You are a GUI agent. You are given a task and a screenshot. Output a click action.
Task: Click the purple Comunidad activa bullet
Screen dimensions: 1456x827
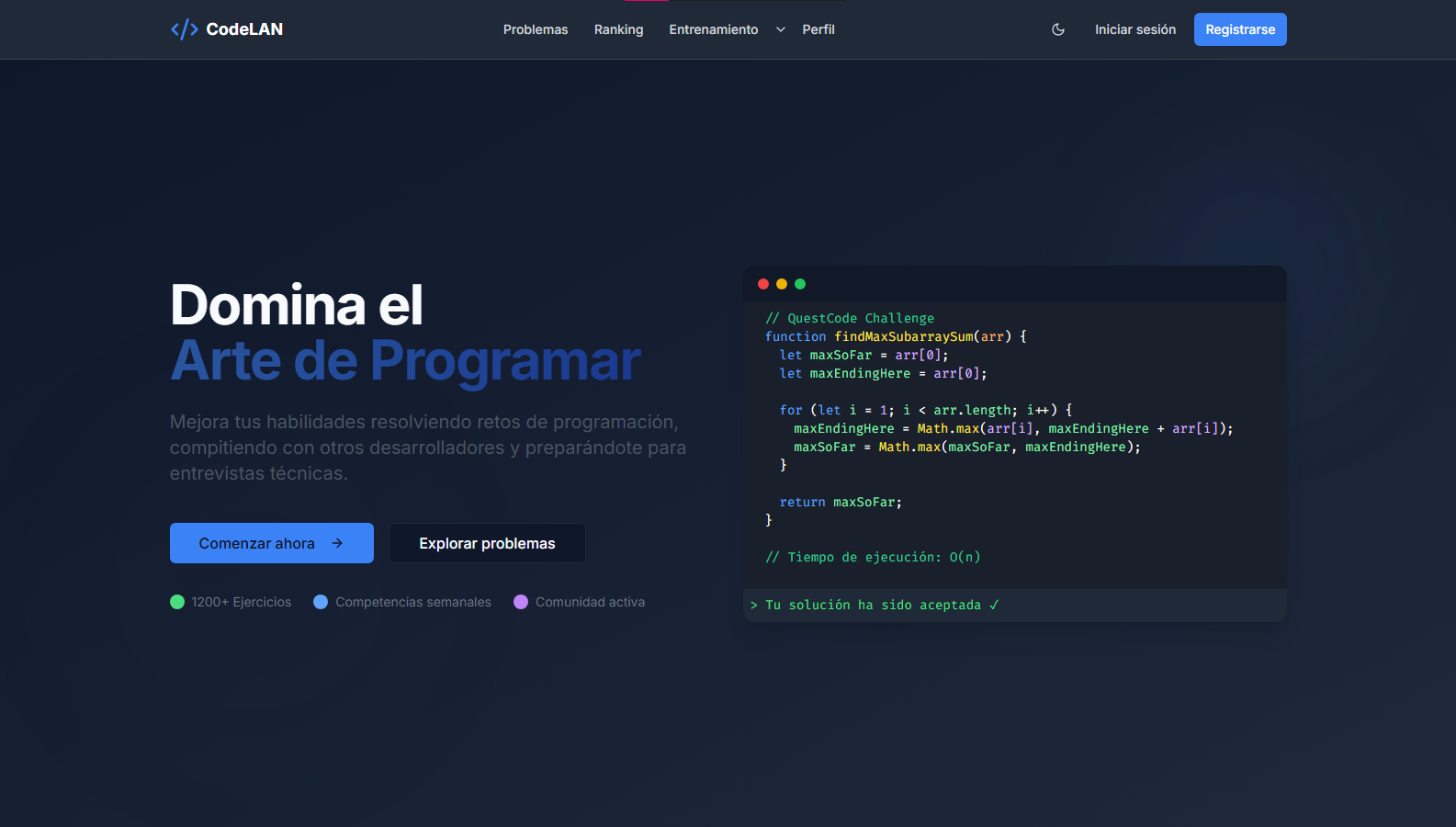coord(521,602)
